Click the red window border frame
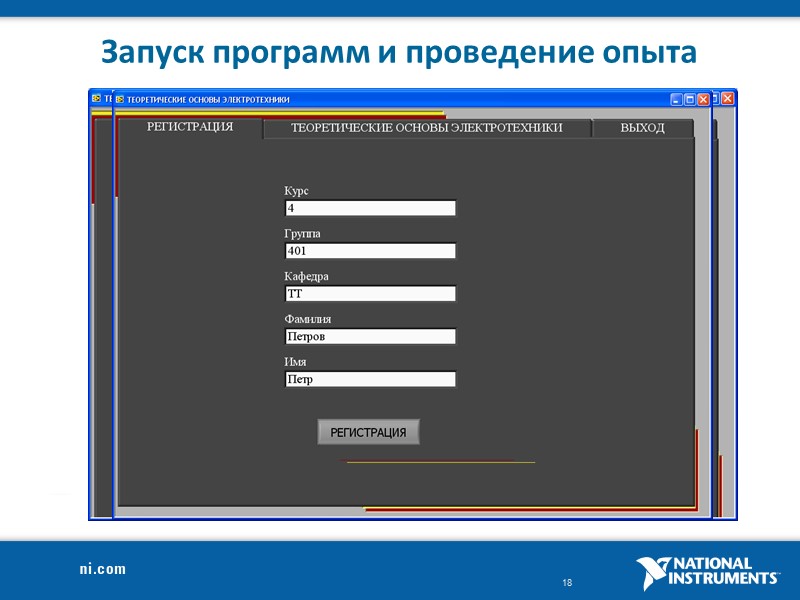Screen dimensions: 800x600 tap(698, 470)
